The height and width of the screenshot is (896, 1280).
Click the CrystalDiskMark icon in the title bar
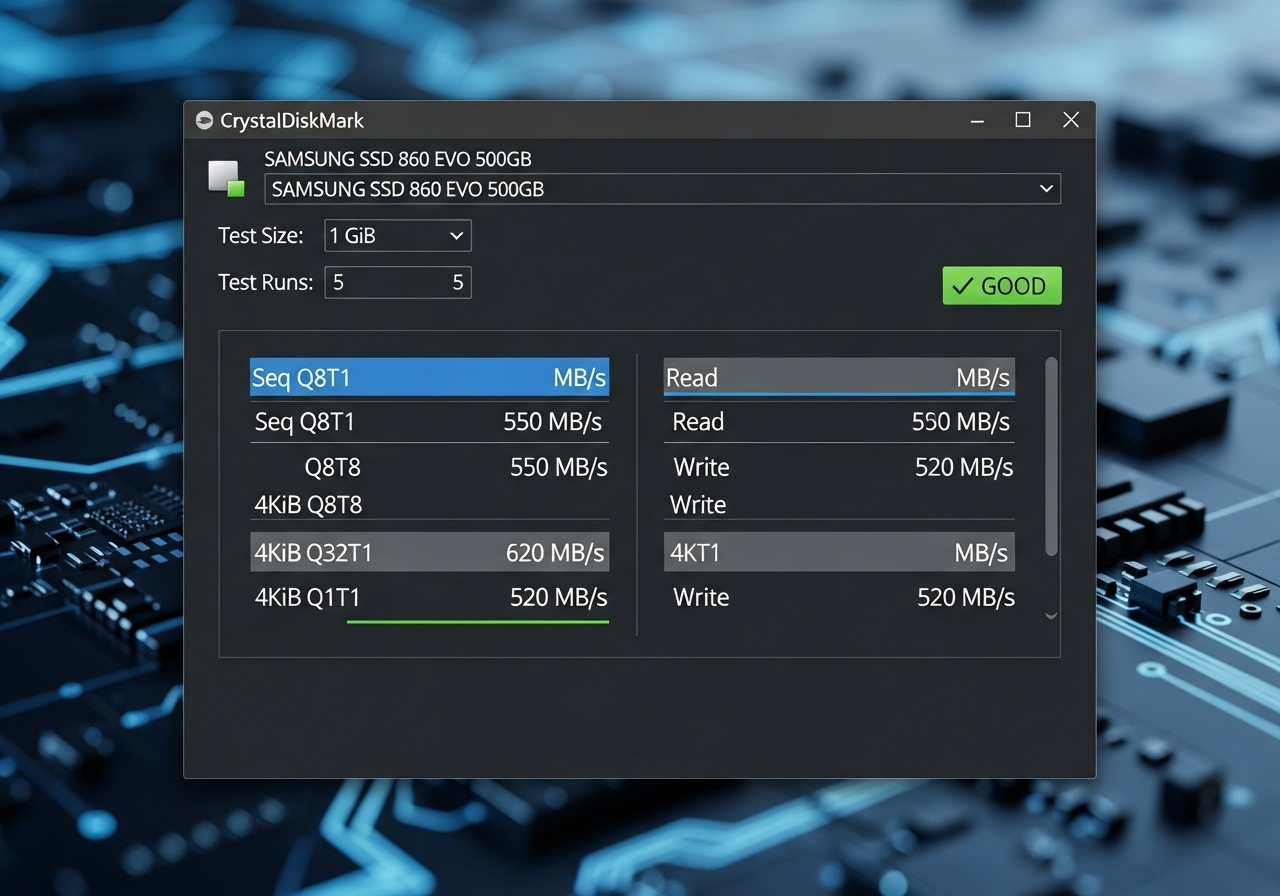[x=204, y=121]
